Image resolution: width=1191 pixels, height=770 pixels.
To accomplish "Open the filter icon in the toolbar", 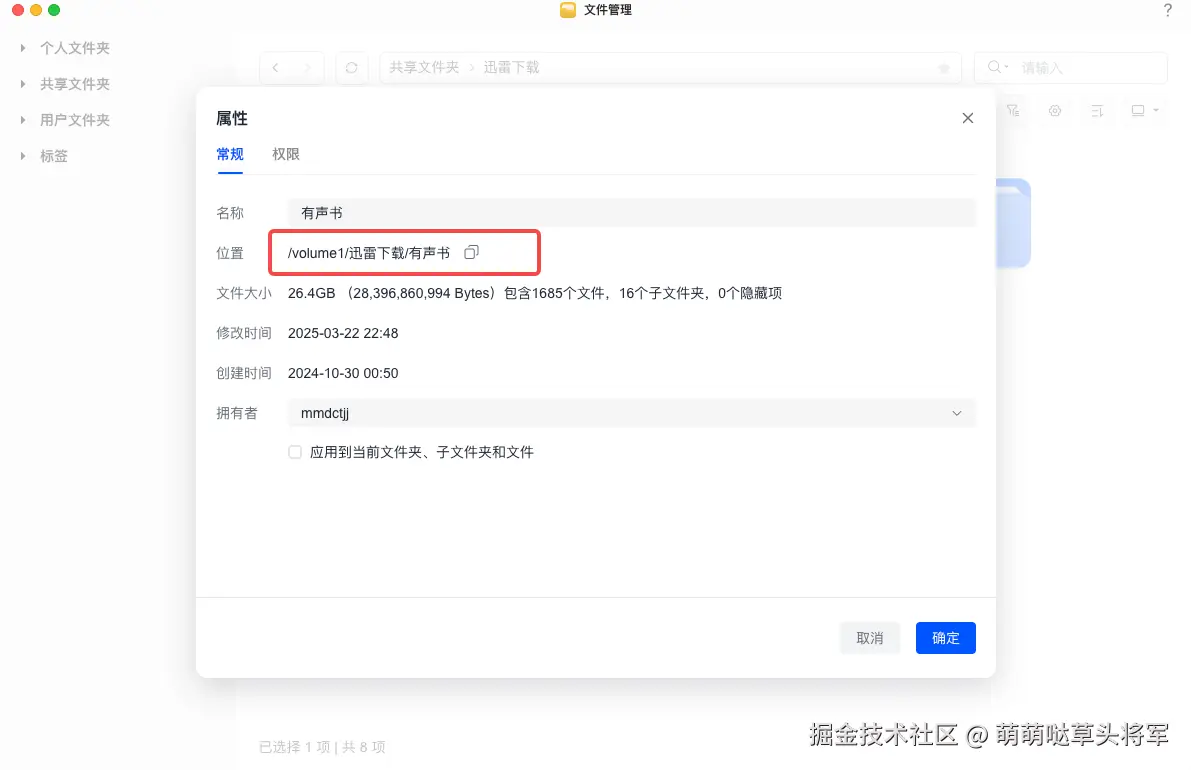I will tap(1014, 110).
